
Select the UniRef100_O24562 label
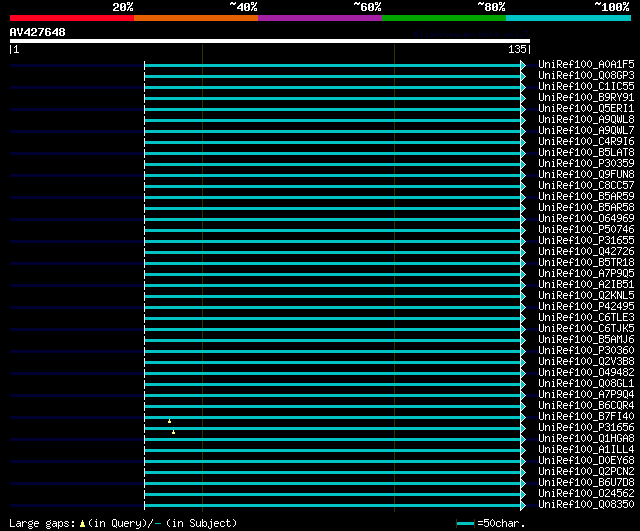point(586,494)
